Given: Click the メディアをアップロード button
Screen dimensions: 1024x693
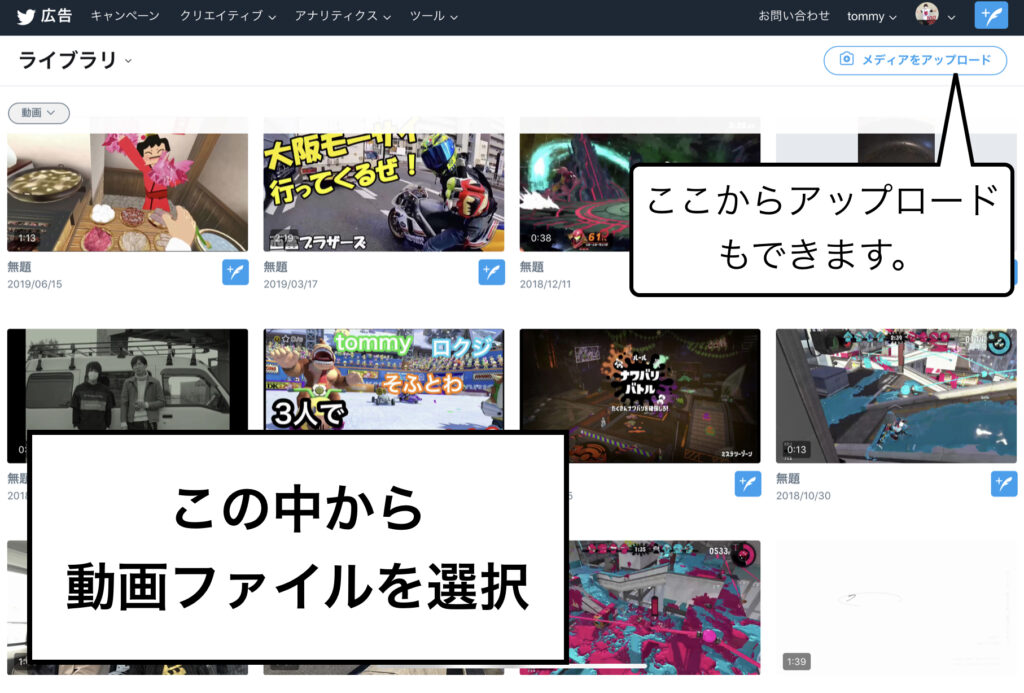Looking at the screenshot, I should [x=915, y=60].
